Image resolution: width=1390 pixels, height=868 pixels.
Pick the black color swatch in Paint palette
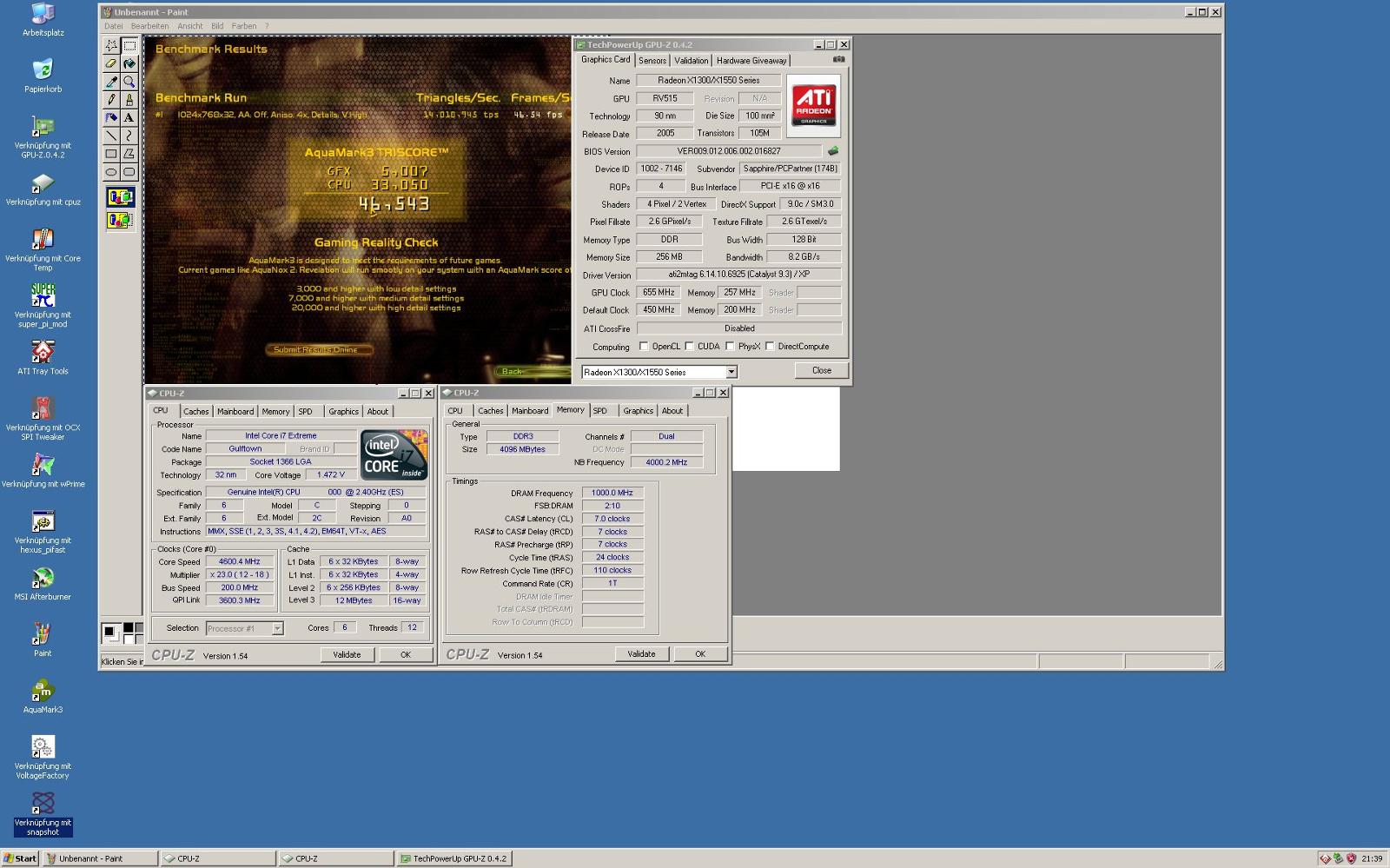coord(129,627)
